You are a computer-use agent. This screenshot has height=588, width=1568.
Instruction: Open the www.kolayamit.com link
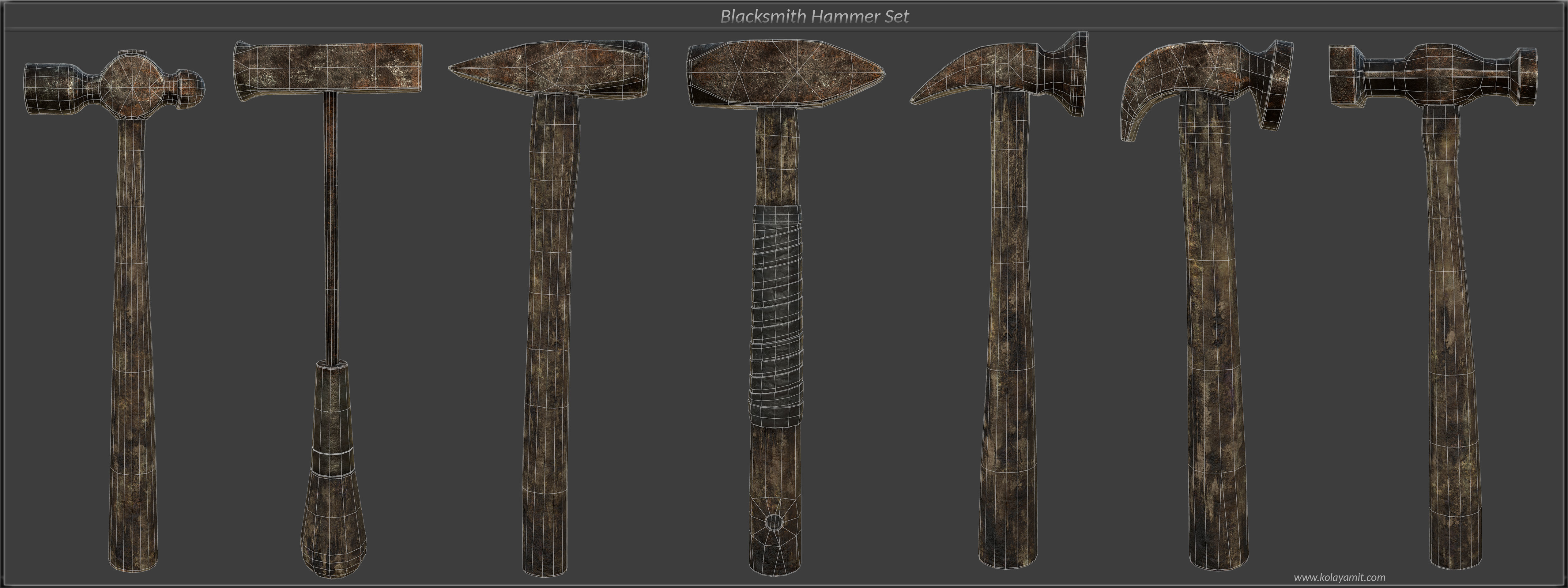click(x=1340, y=577)
